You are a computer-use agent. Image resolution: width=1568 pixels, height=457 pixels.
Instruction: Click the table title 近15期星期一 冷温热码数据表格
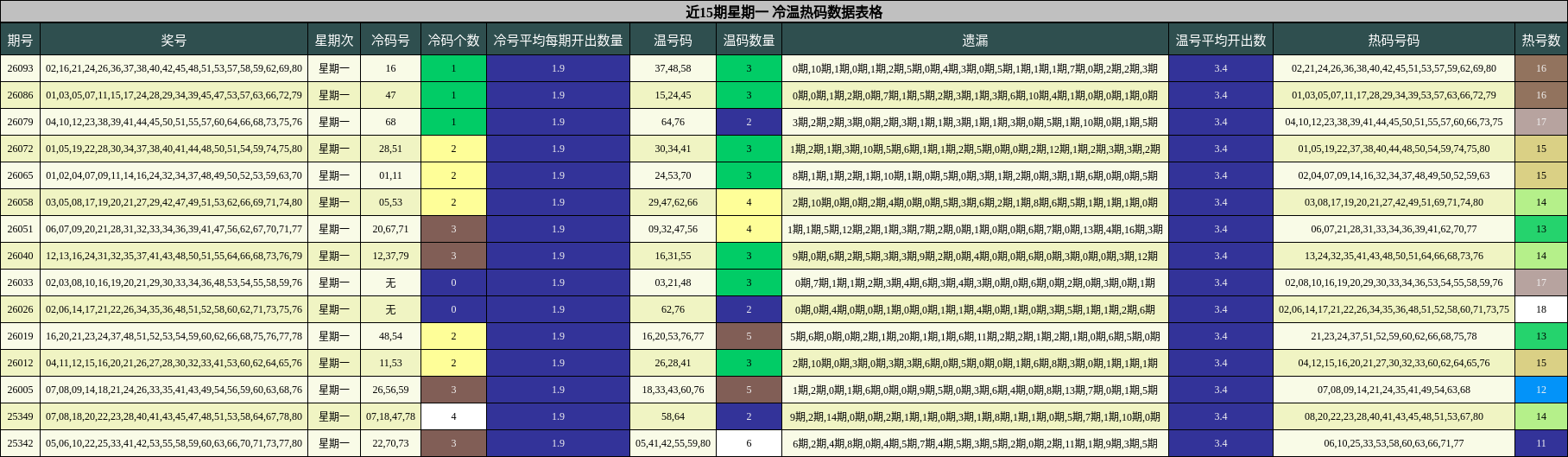(x=784, y=12)
